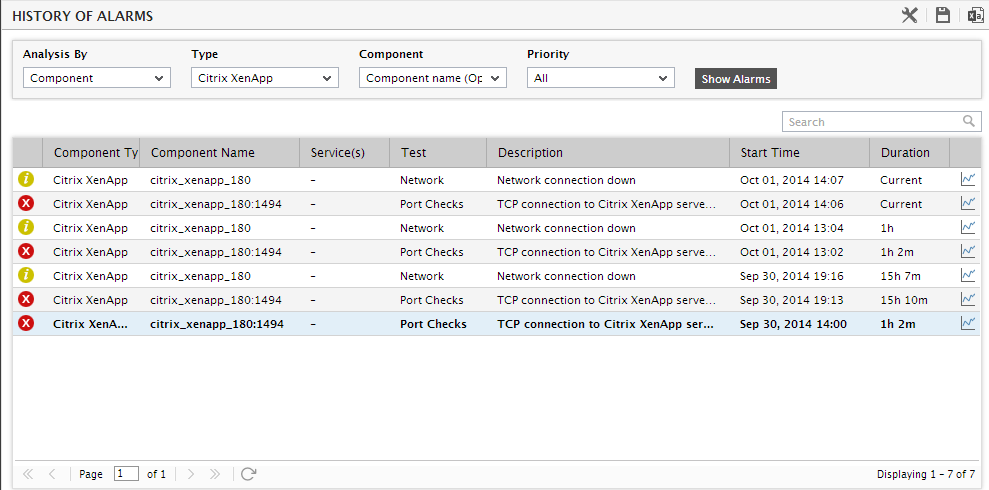Click red critical icon of Oct 01 13:02 row
Image resolution: width=989 pixels, height=490 pixels.
pos(26,251)
